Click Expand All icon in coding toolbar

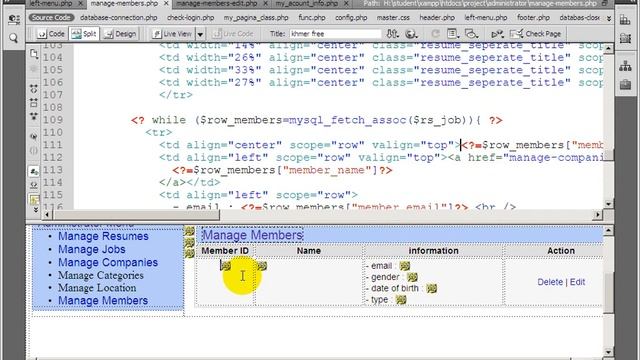pos(34,117)
